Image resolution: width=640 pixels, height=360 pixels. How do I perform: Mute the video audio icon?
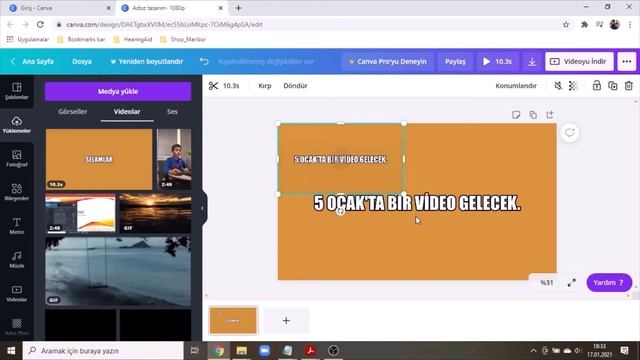pos(558,86)
